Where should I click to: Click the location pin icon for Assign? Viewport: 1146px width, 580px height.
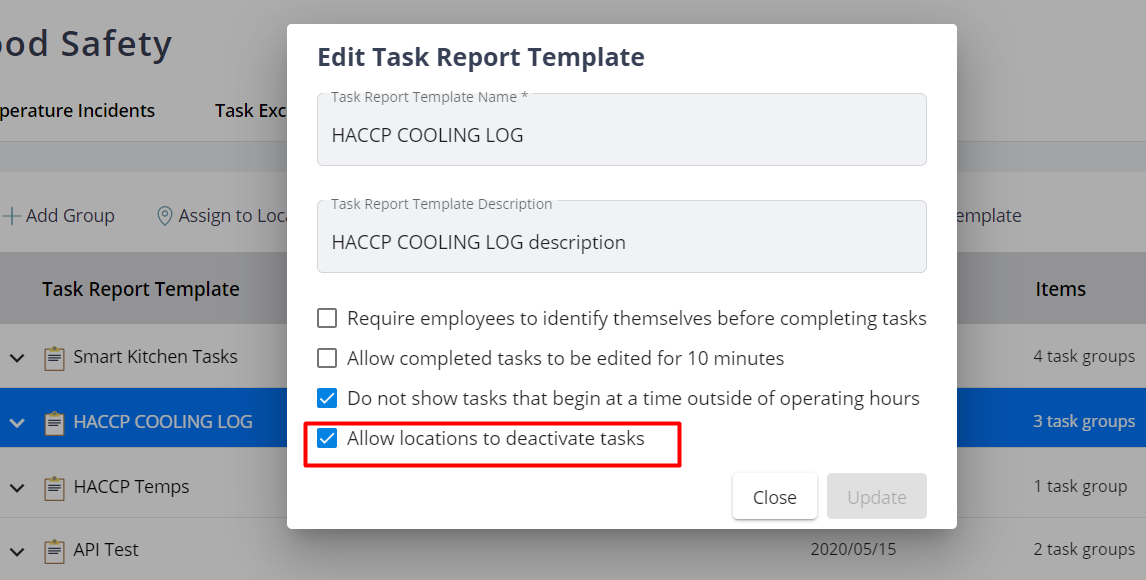[x=165, y=216]
